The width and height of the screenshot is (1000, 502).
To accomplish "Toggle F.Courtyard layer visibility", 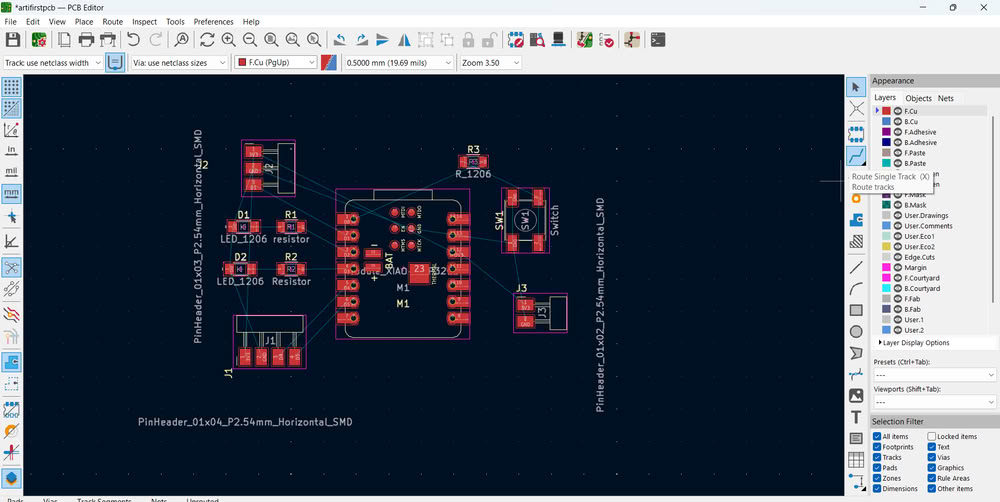I will pos(897,278).
